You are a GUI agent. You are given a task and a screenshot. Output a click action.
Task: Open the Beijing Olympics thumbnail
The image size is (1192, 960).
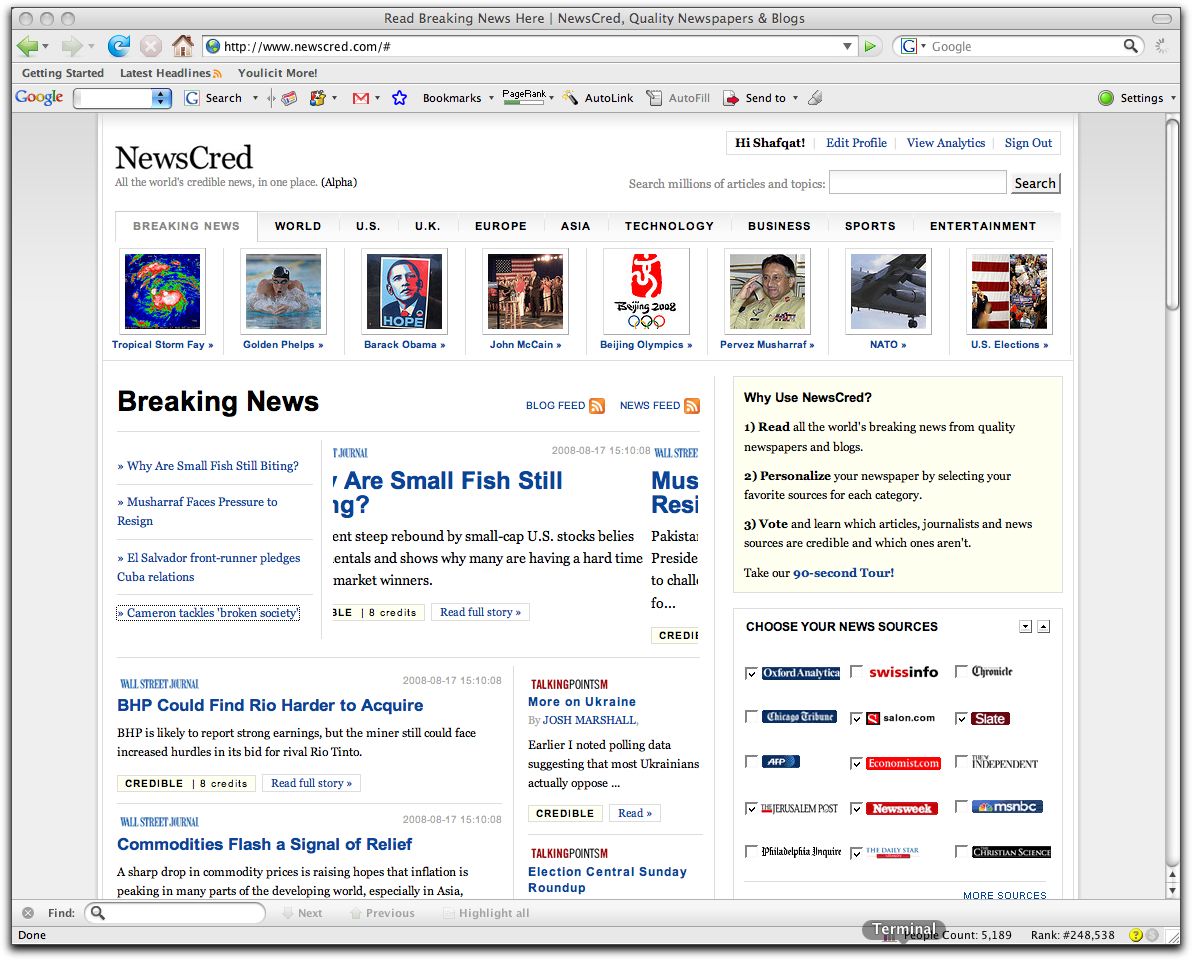(x=646, y=292)
